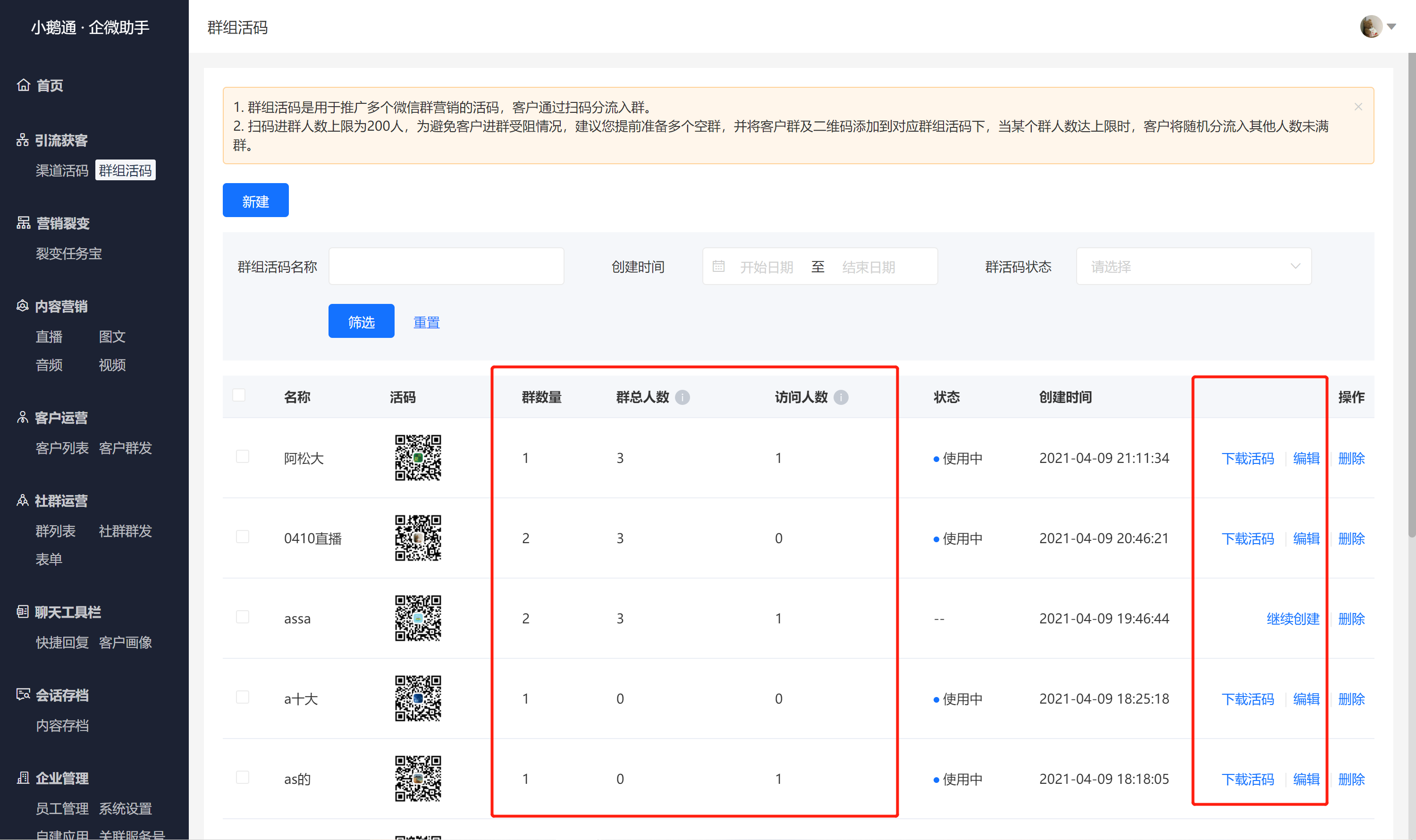Screen dimensions: 1416x840
Task: Open the QR code for 阿松大
Action: pos(418,458)
